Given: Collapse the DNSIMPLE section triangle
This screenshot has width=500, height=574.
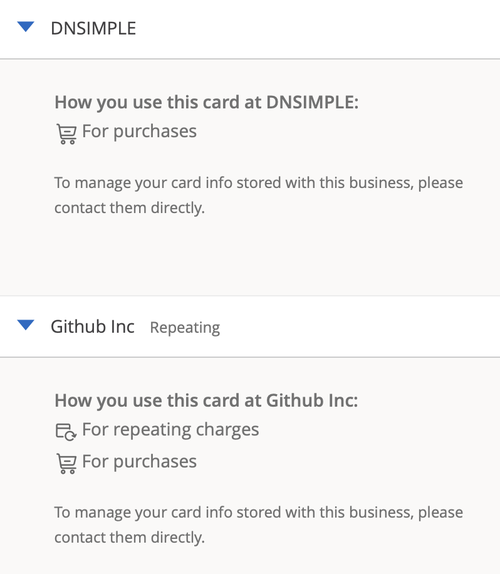Looking at the screenshot, I should (26, 27).
